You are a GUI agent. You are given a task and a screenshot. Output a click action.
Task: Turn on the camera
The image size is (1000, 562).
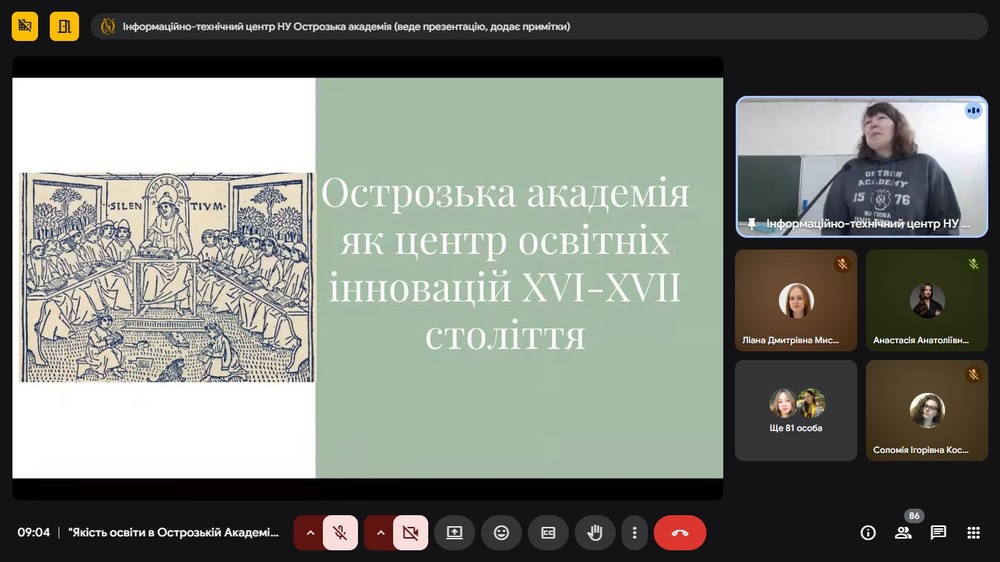click(410, 533)
